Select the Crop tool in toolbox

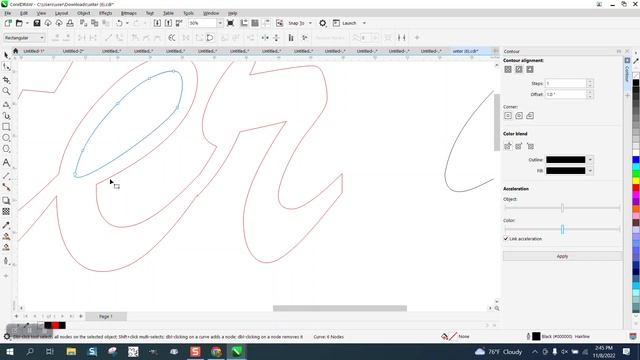[6, 80]
